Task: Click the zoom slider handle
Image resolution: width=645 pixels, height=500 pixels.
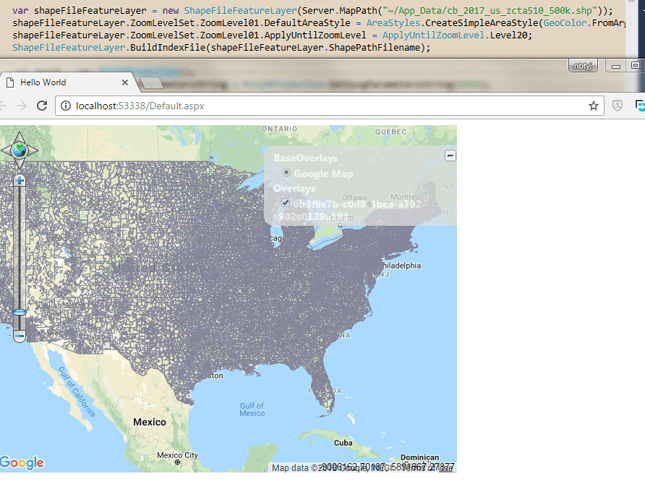Action: [x=19, y=312]
